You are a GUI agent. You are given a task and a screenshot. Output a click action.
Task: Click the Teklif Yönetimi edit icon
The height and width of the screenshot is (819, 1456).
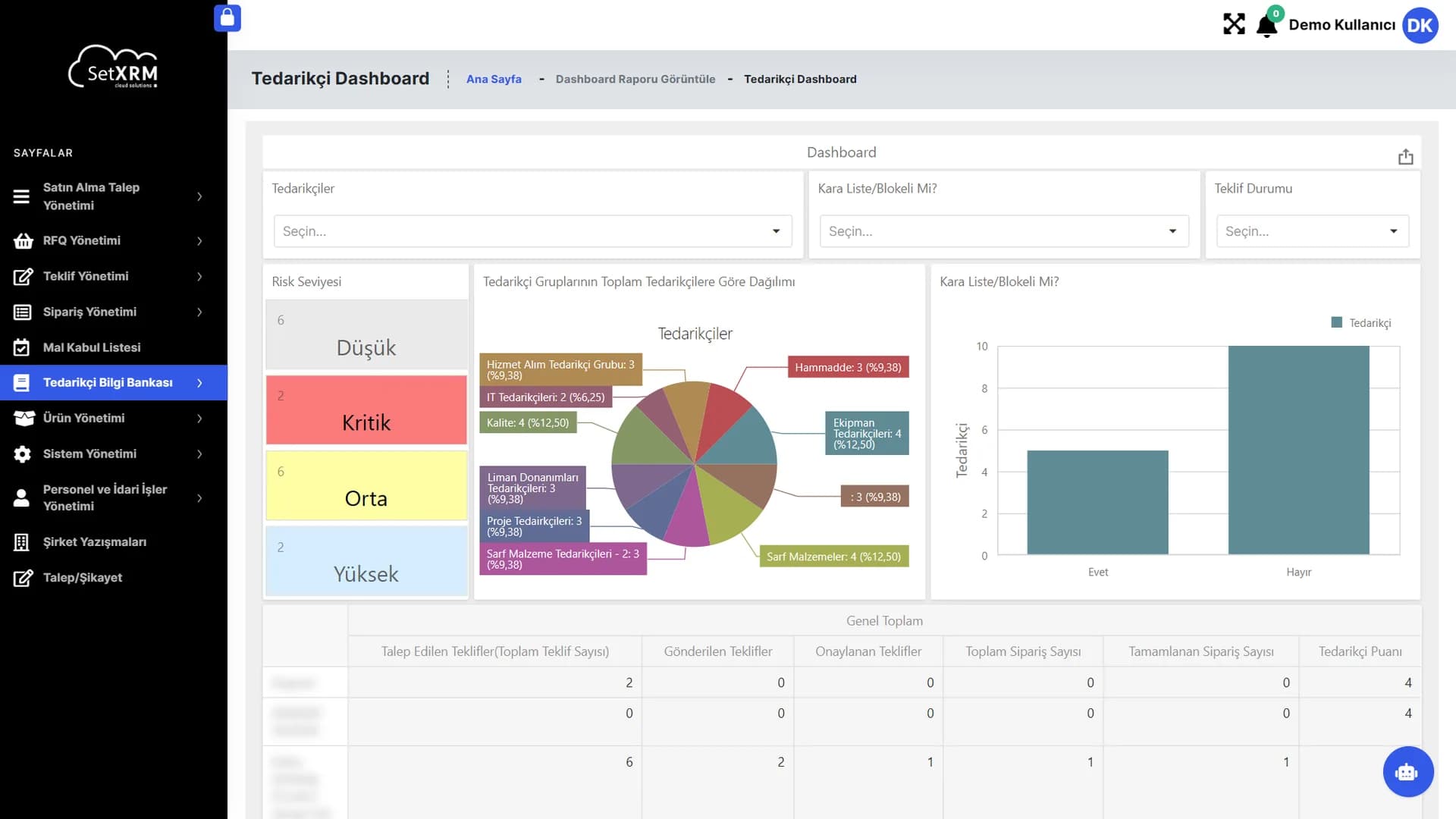23,276
